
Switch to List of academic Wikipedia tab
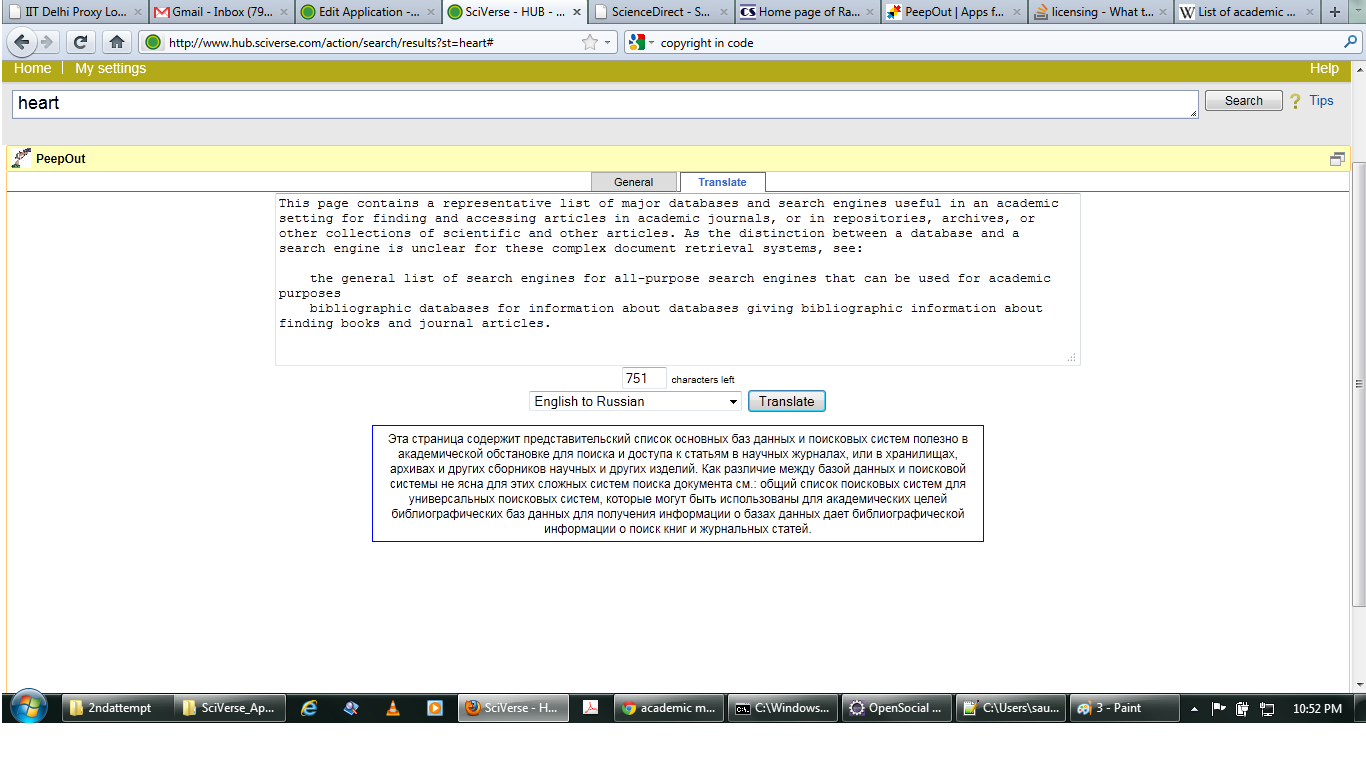tap(1247, 12)
